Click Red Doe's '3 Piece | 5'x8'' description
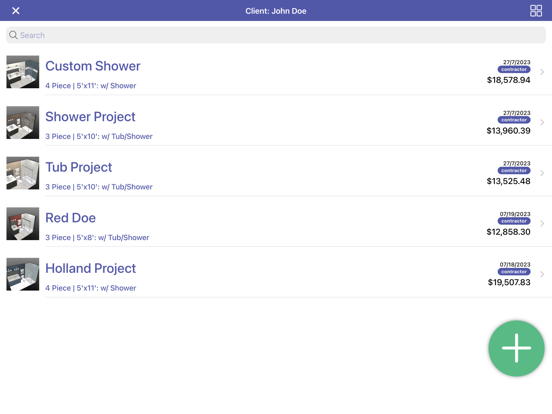Screen dimensions: 552x414 (x=97, y=238)
